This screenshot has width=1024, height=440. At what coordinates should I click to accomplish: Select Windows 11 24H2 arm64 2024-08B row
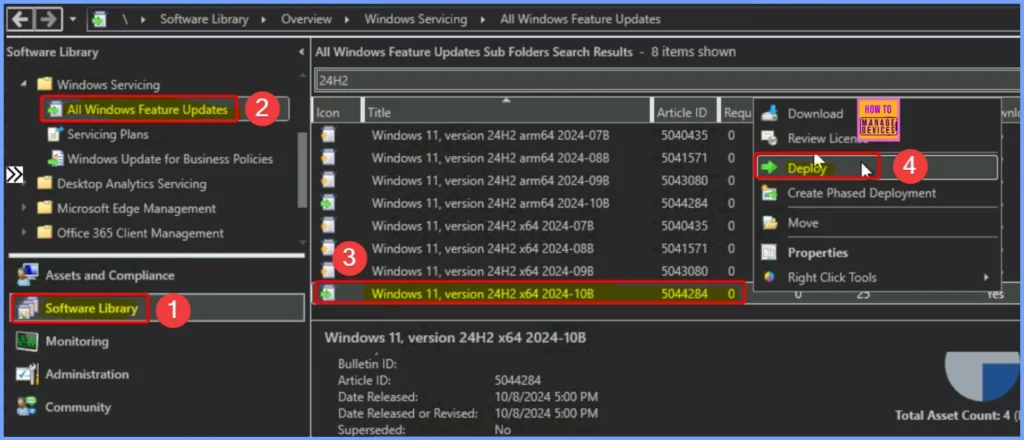[x=531, y=158]
